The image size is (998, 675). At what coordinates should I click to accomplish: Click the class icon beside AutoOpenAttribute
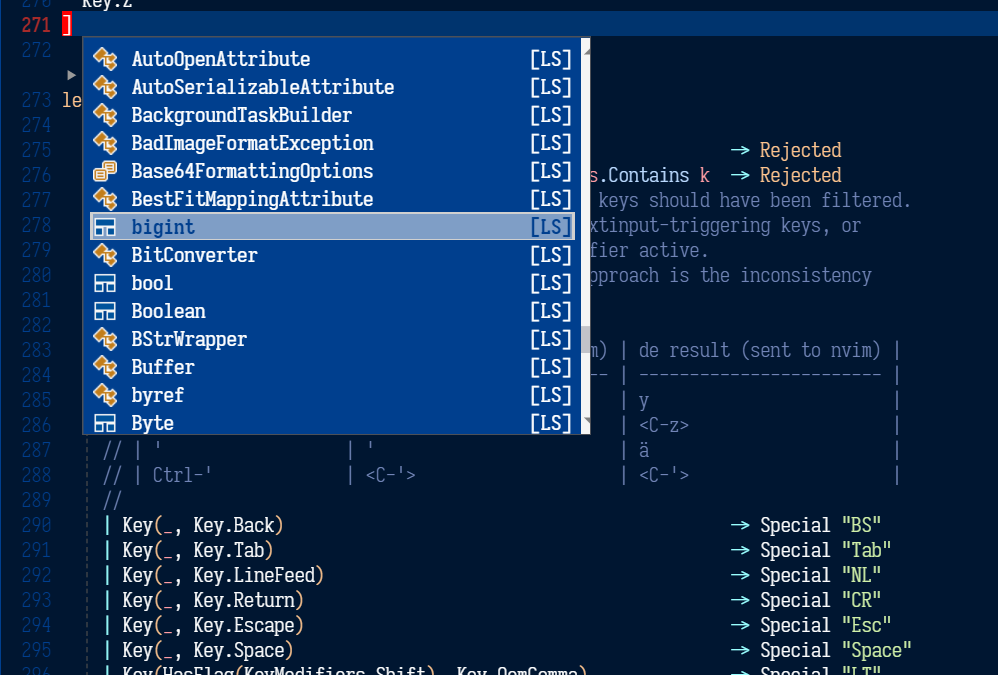point(105,59)
